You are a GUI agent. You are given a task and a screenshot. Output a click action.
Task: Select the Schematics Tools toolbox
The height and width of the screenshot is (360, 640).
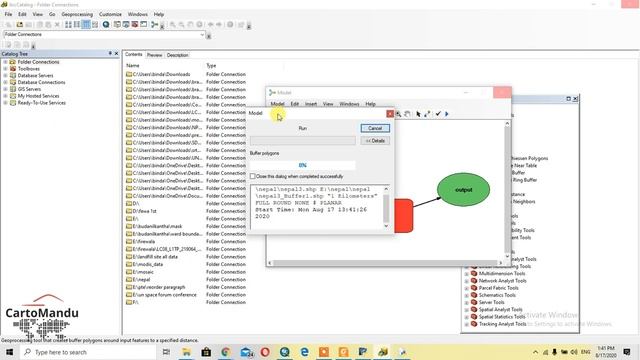click(497, 295)
